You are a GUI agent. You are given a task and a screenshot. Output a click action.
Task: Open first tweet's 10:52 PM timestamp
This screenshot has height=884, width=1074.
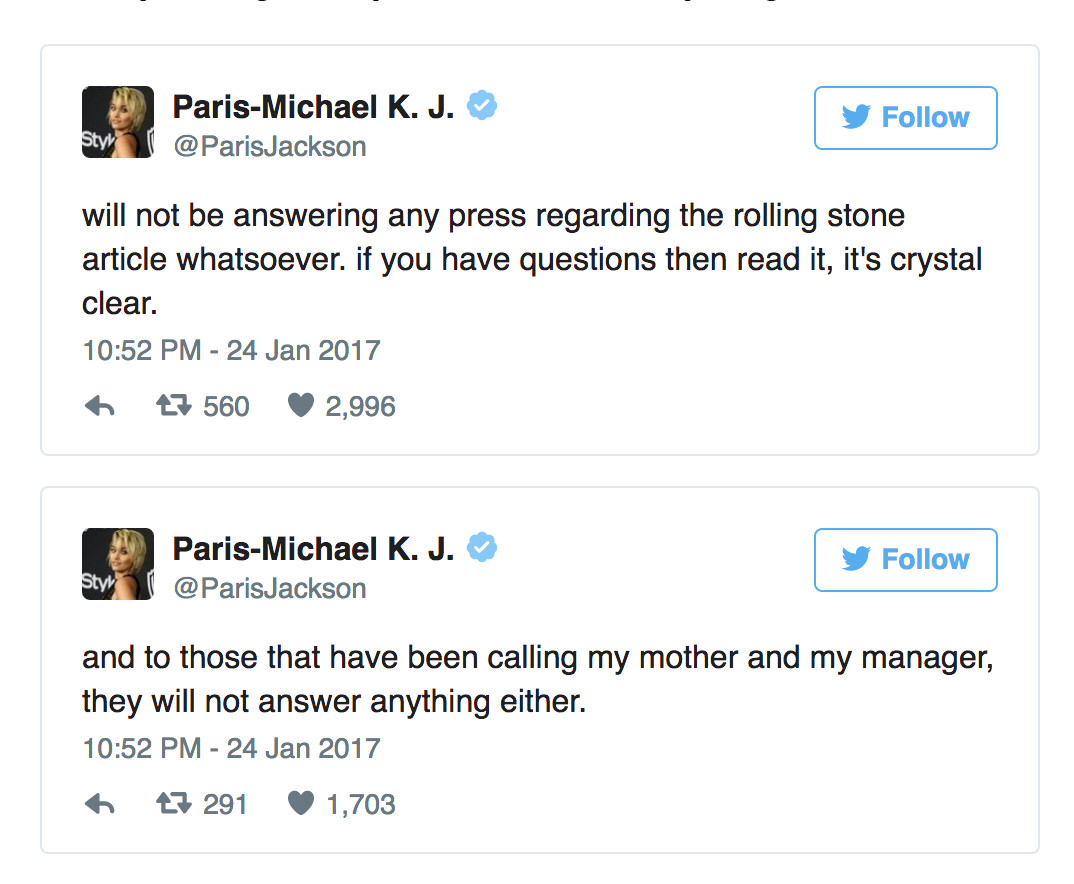click(142, 351)
